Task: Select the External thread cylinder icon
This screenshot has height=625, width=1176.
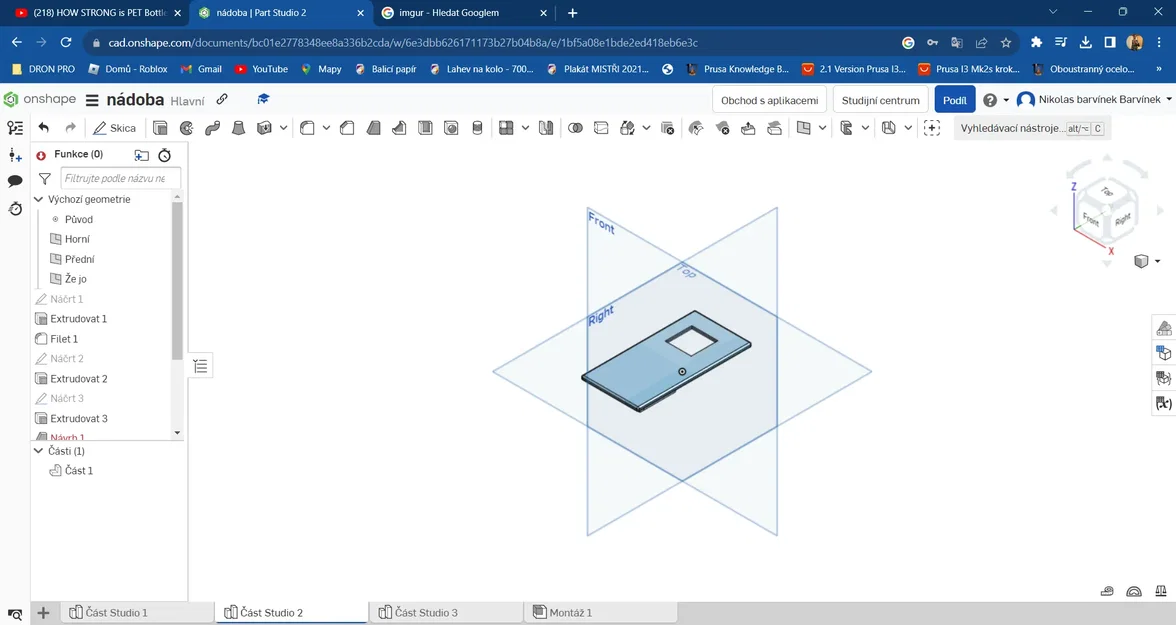Action: coord(477,128)
